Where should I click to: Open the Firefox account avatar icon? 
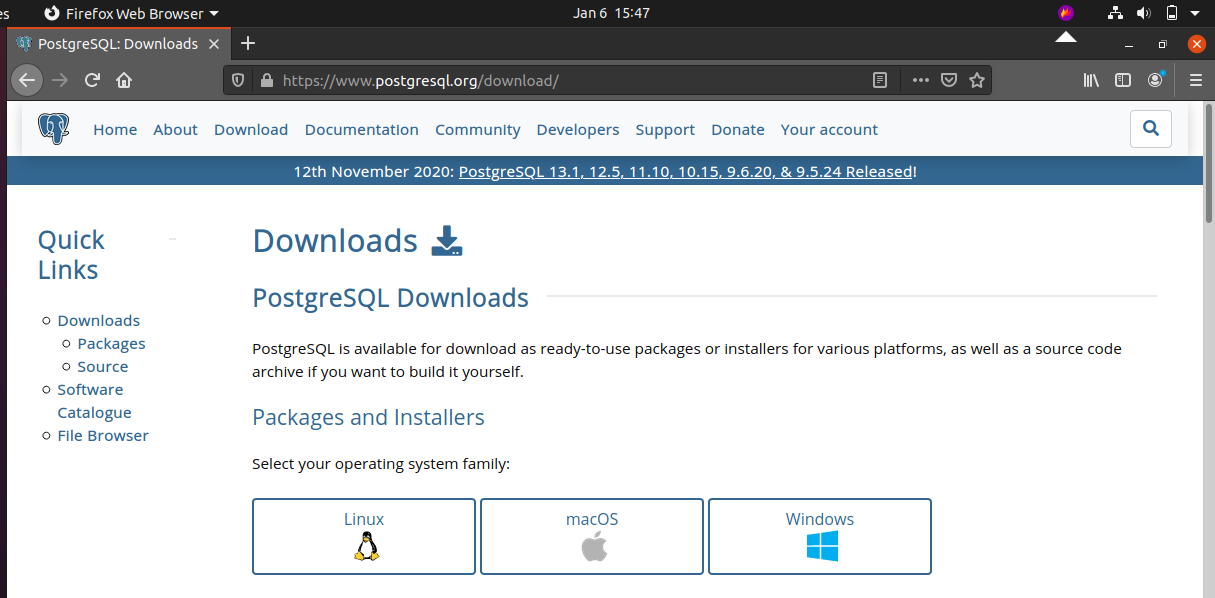(x=1156, y=80)
